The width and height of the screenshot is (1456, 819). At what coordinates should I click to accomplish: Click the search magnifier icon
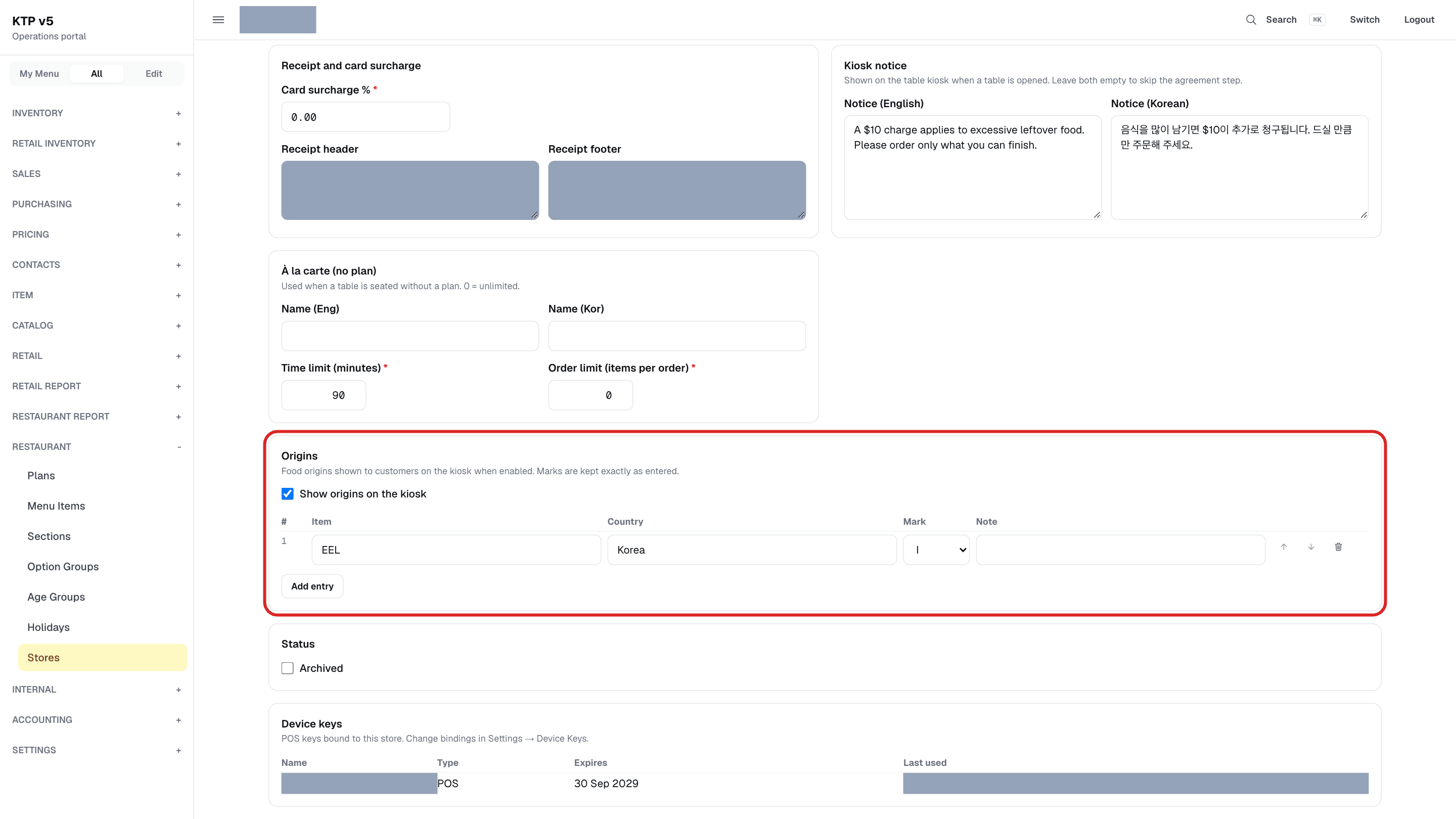point(1251,20)
